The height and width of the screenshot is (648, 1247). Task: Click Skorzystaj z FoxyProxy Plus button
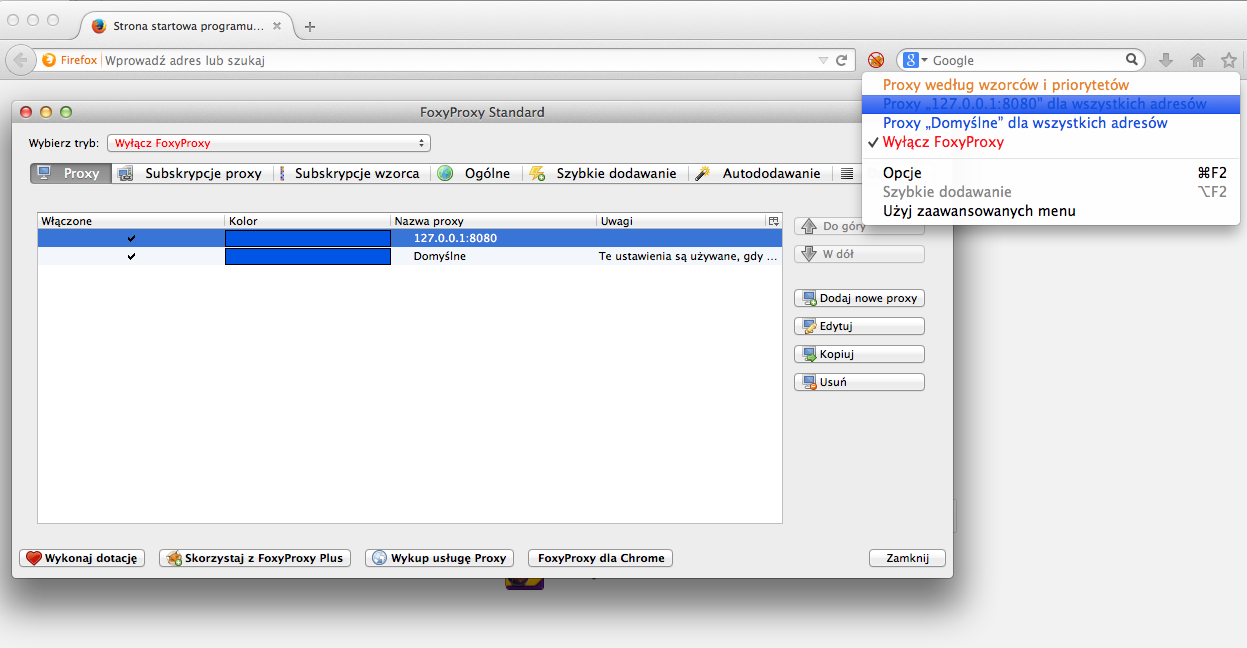point(255,558)
